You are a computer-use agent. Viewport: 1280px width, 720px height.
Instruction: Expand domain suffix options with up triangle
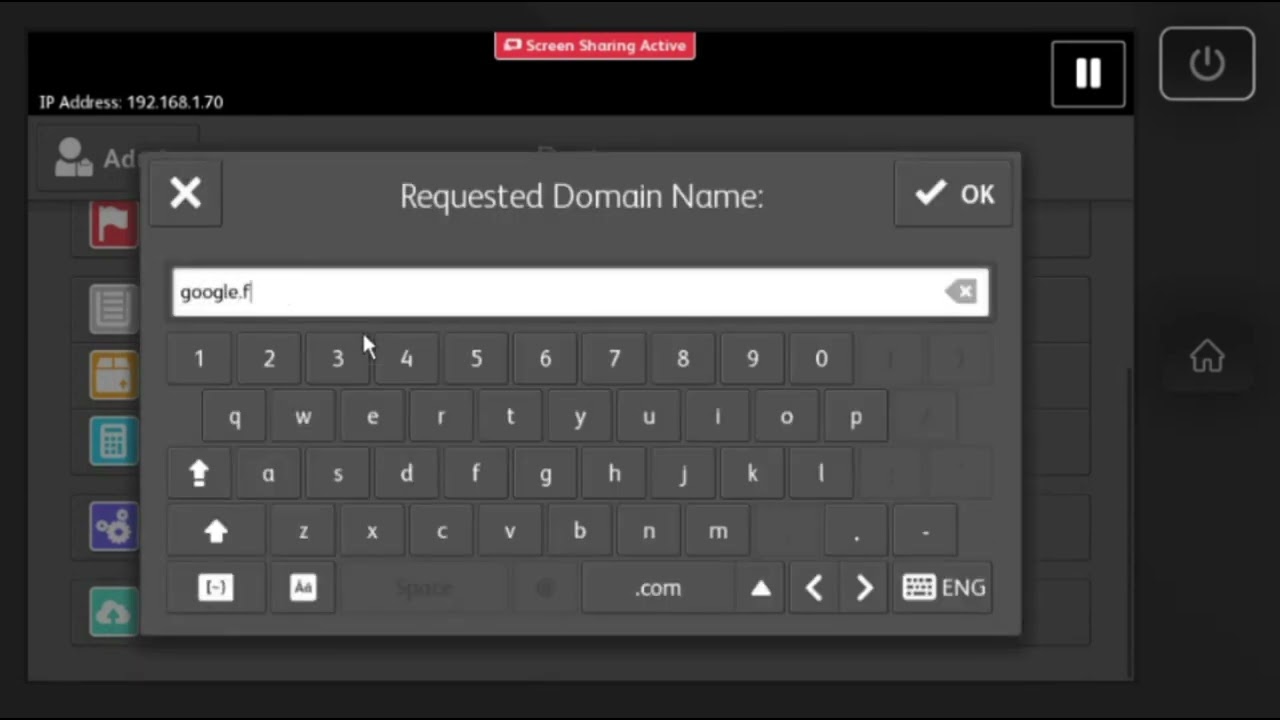(x=761, y=588)
